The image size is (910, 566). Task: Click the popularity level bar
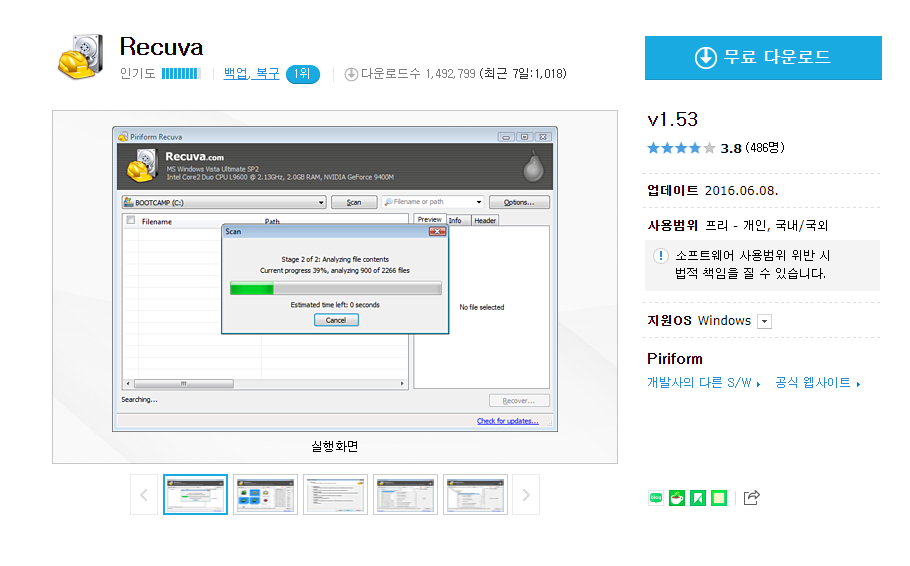click(x=181, y=74)
